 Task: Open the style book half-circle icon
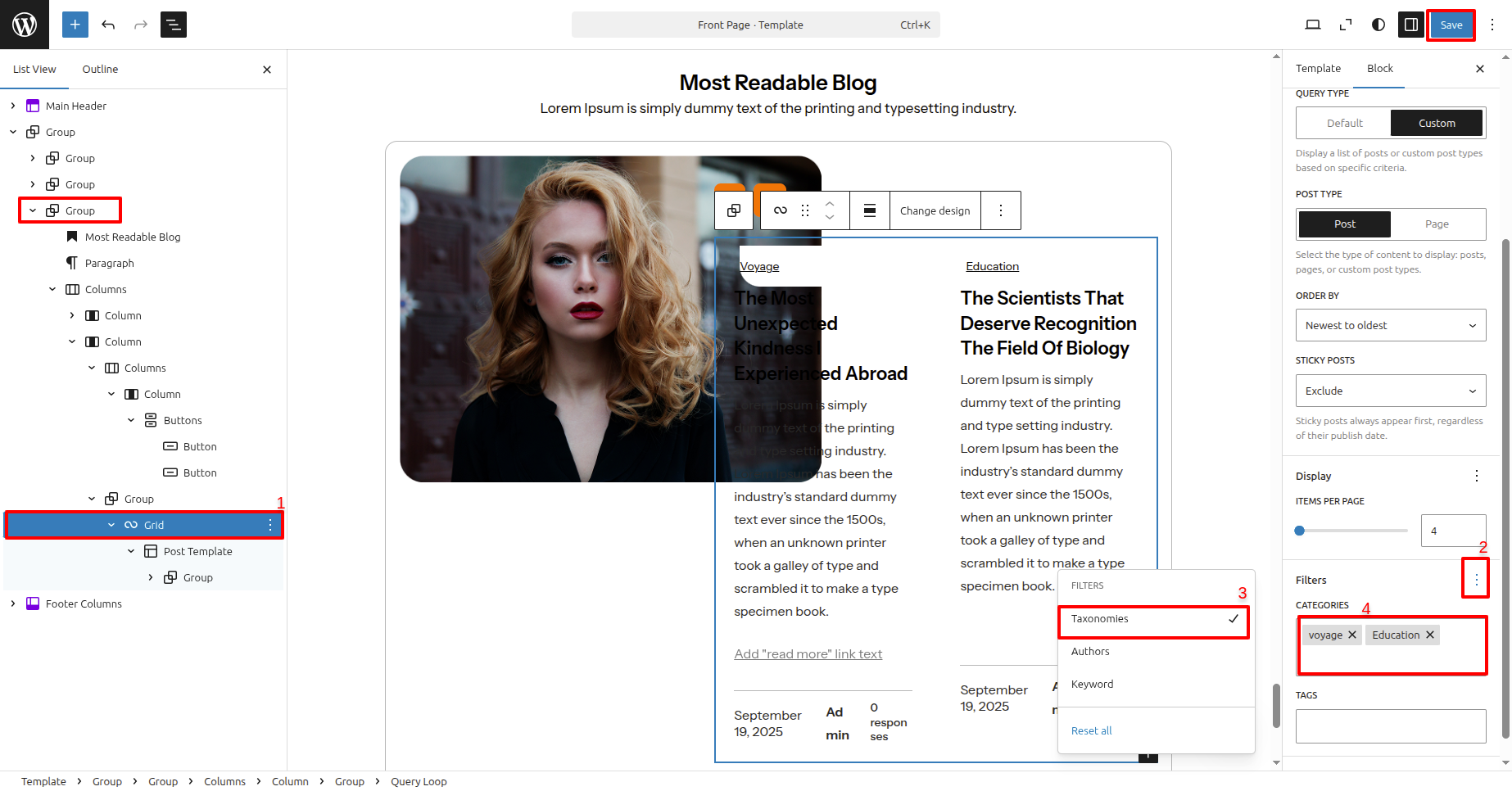pyautogui.click(x=1378, y=25)
